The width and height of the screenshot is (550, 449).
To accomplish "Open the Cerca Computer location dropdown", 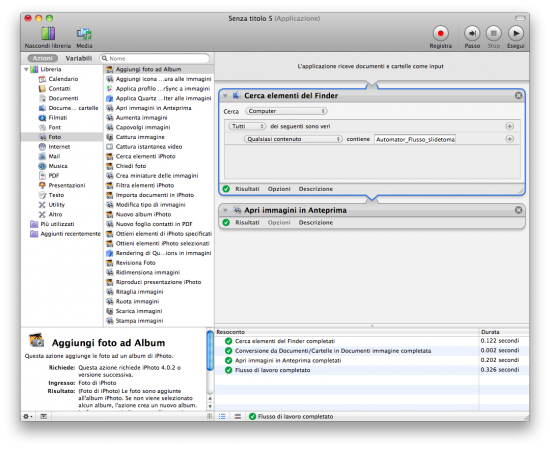I will 286,111.
